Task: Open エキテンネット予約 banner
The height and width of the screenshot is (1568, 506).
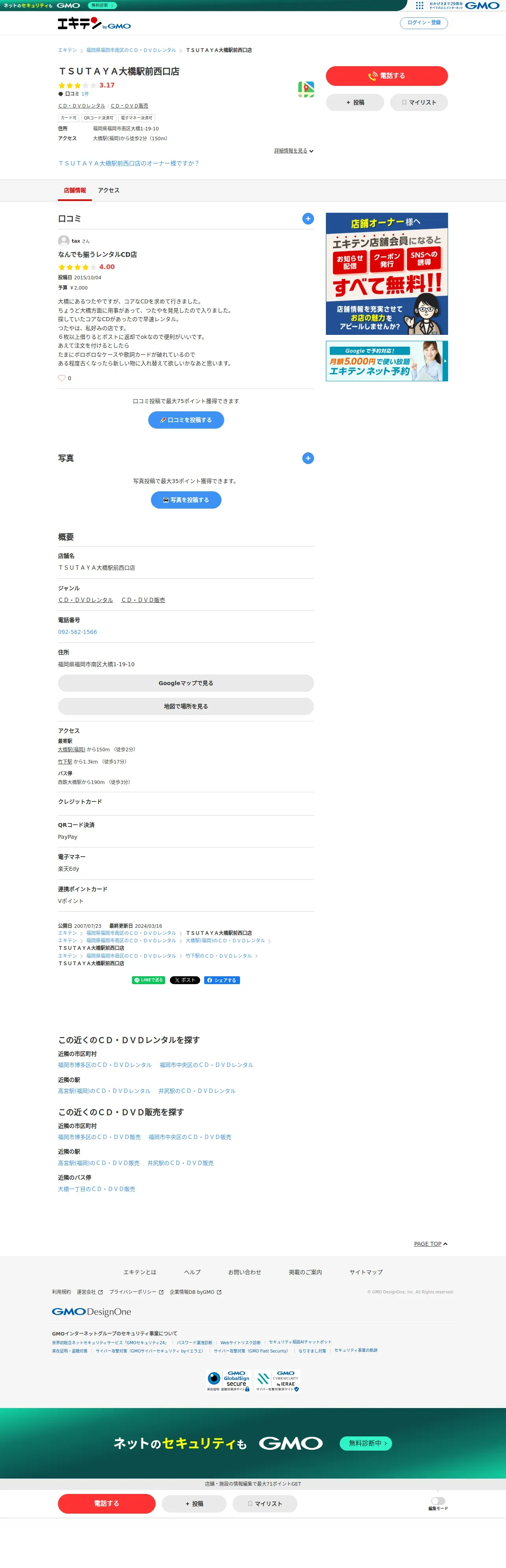Action: (x=387, y=361)
